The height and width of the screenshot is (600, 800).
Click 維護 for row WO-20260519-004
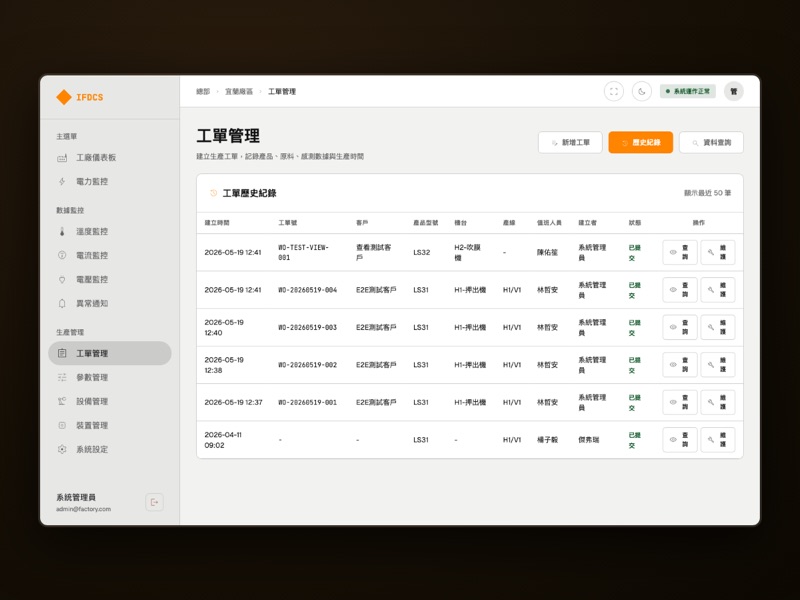pyautogui.click(x=718, y=290)
